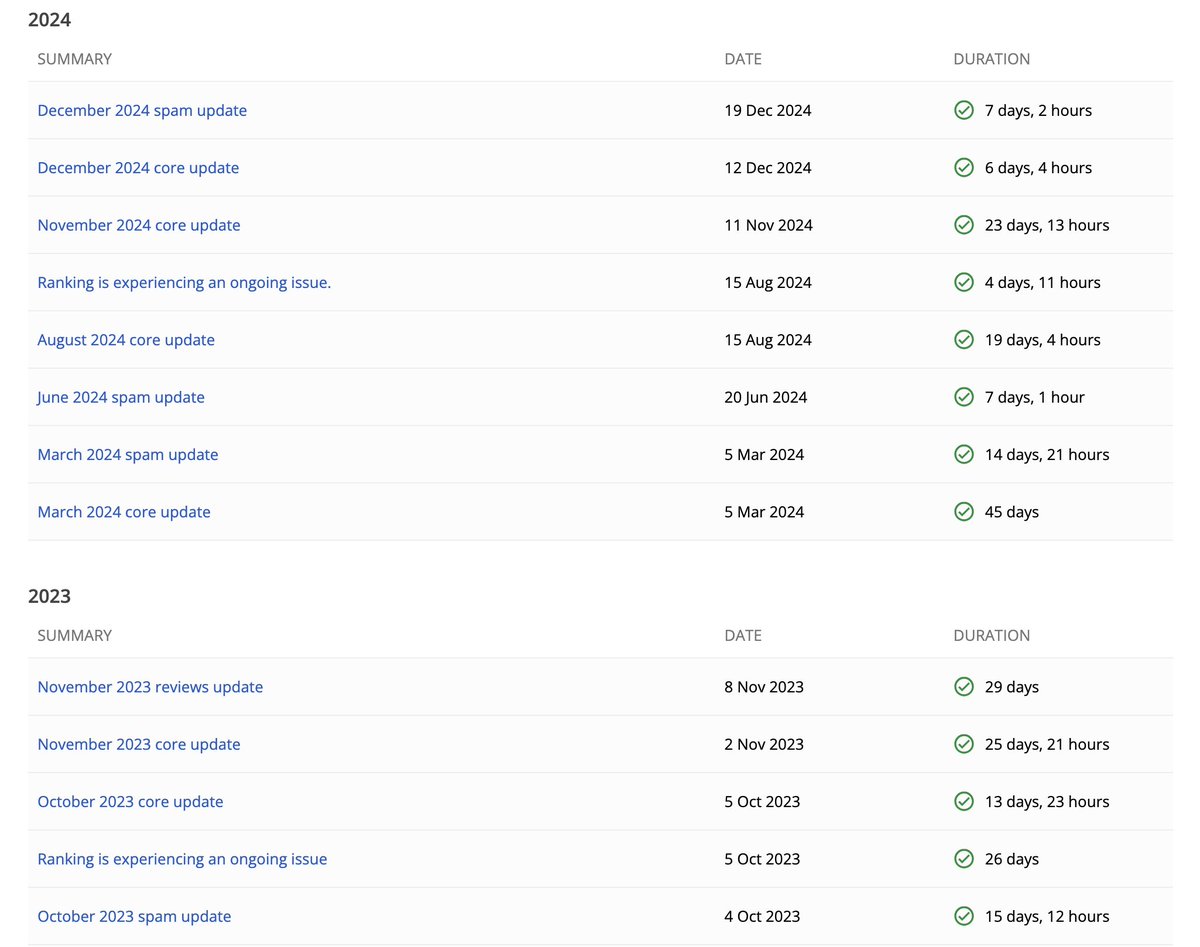Open the December 2024 core update link

point(138,168)
